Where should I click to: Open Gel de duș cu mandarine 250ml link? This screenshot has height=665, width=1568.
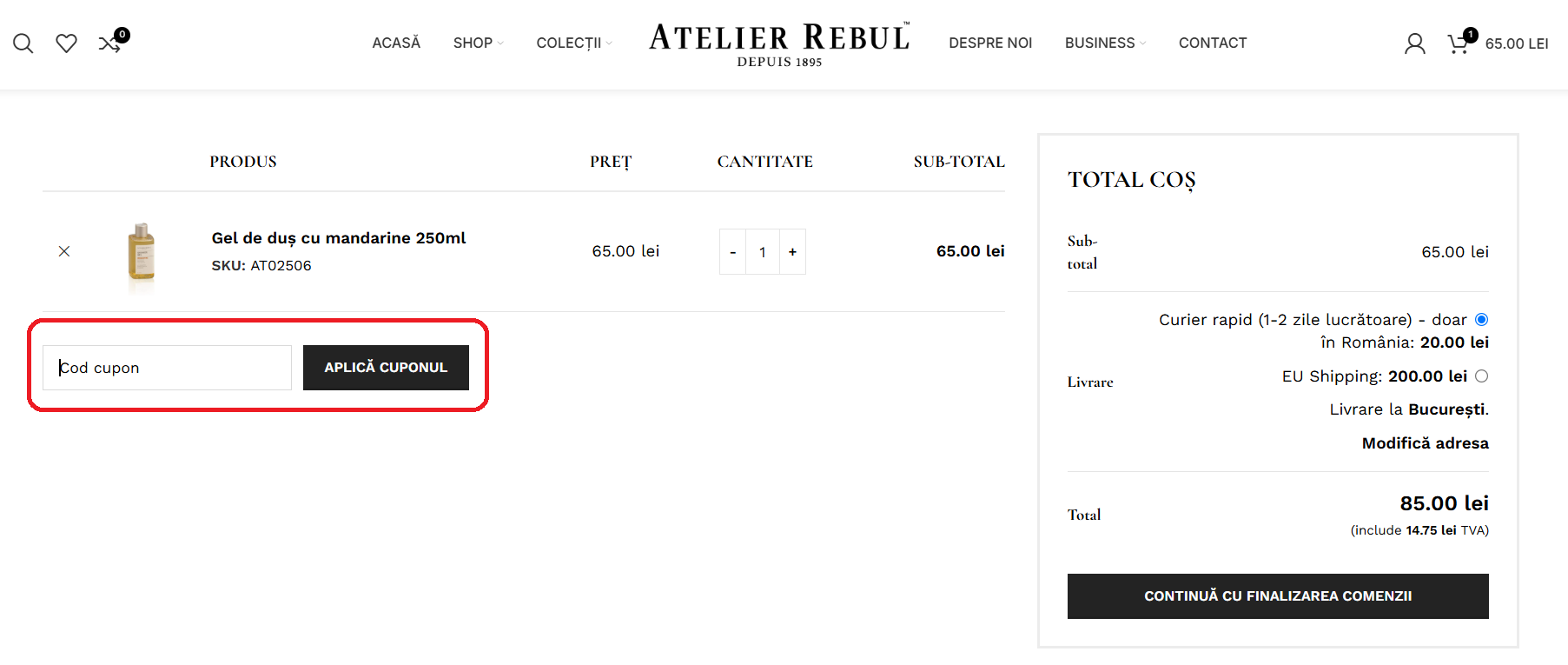click(x=339, y=238)
